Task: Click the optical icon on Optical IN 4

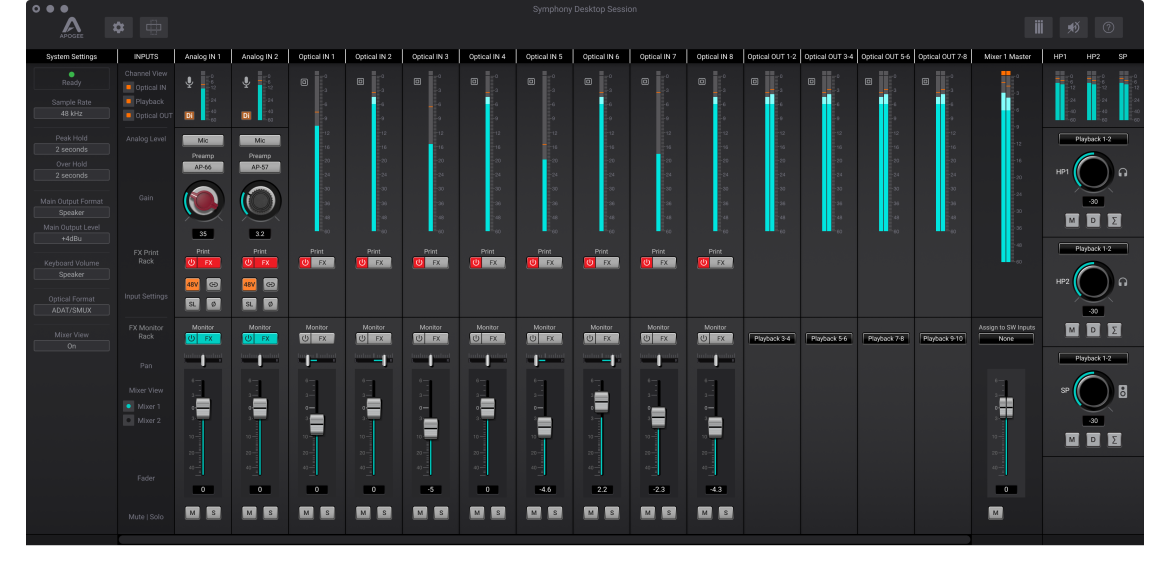Action: [475, 82]
